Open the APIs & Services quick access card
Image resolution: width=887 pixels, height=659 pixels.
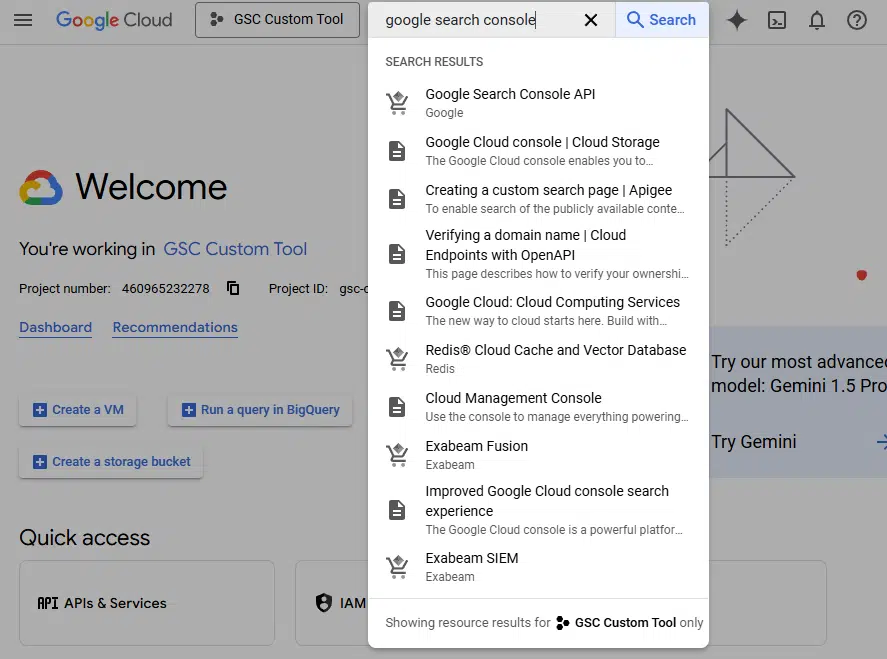(147, 603)
